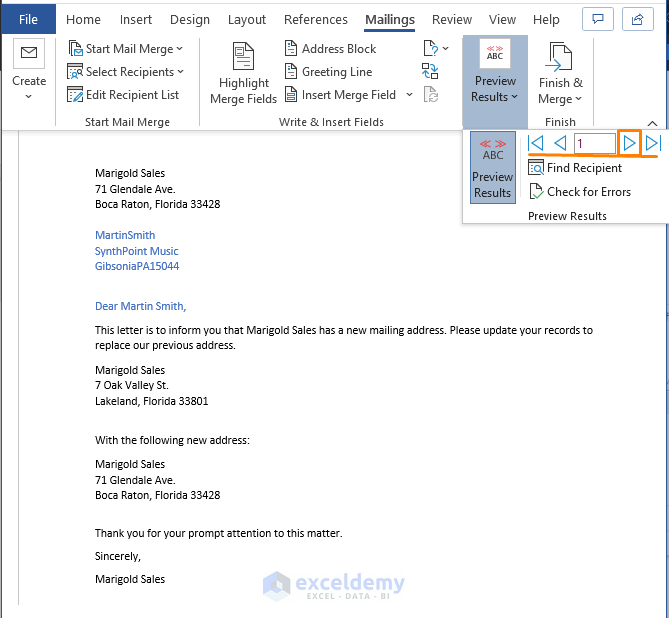Open Finish & Merge dropdown
669x618 pixels.
click(x=560, y=73)
